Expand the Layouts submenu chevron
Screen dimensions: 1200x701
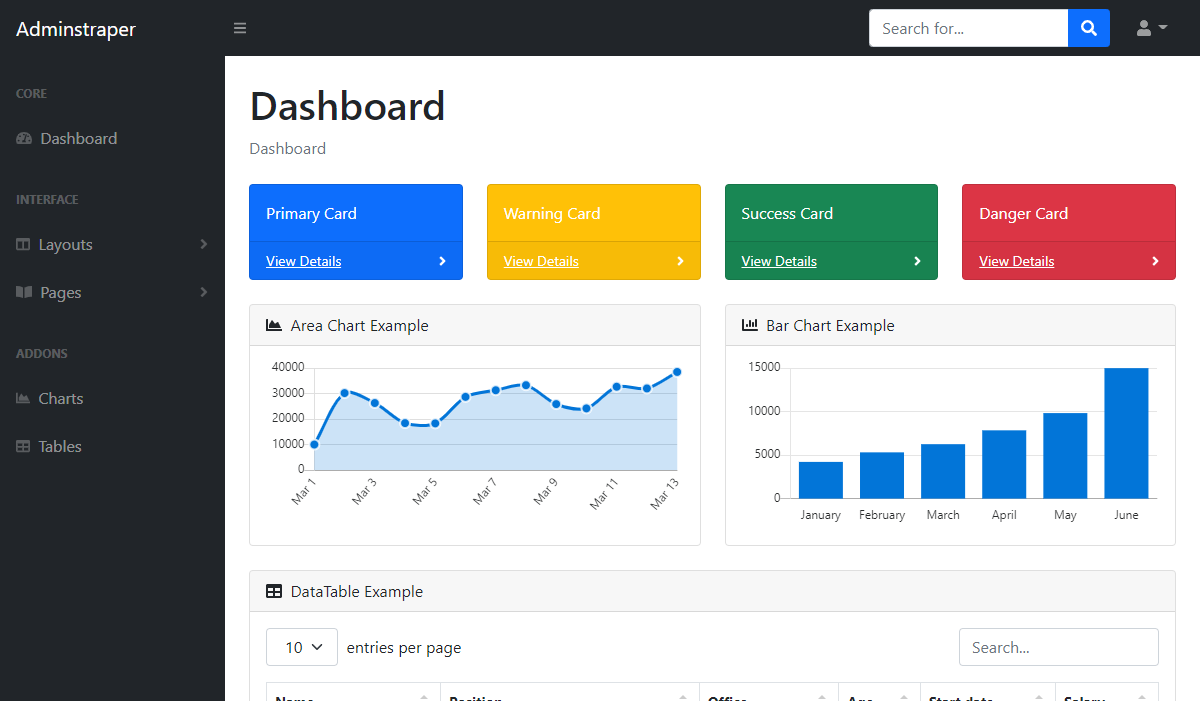click(203, 245)
